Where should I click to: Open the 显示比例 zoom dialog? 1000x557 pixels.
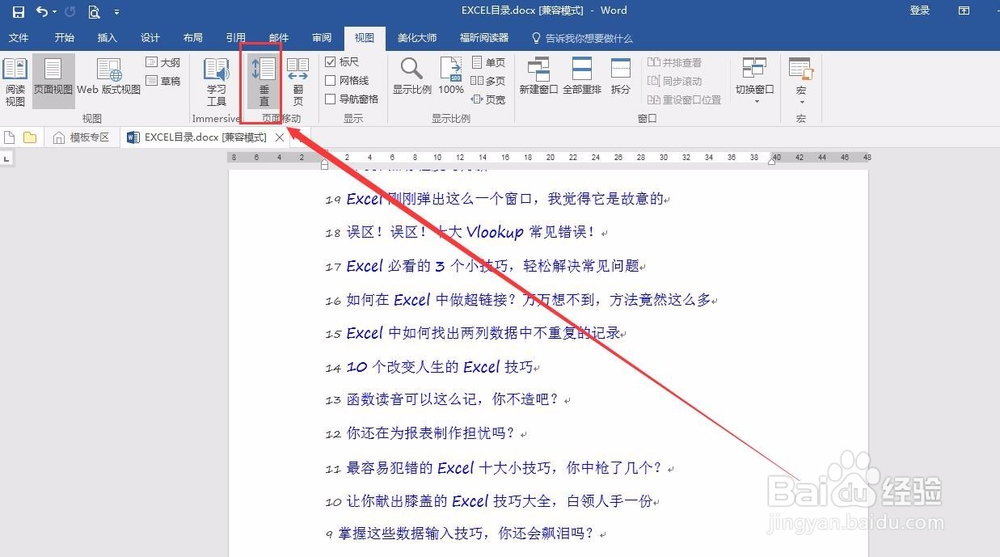click(x=412, y=76)
